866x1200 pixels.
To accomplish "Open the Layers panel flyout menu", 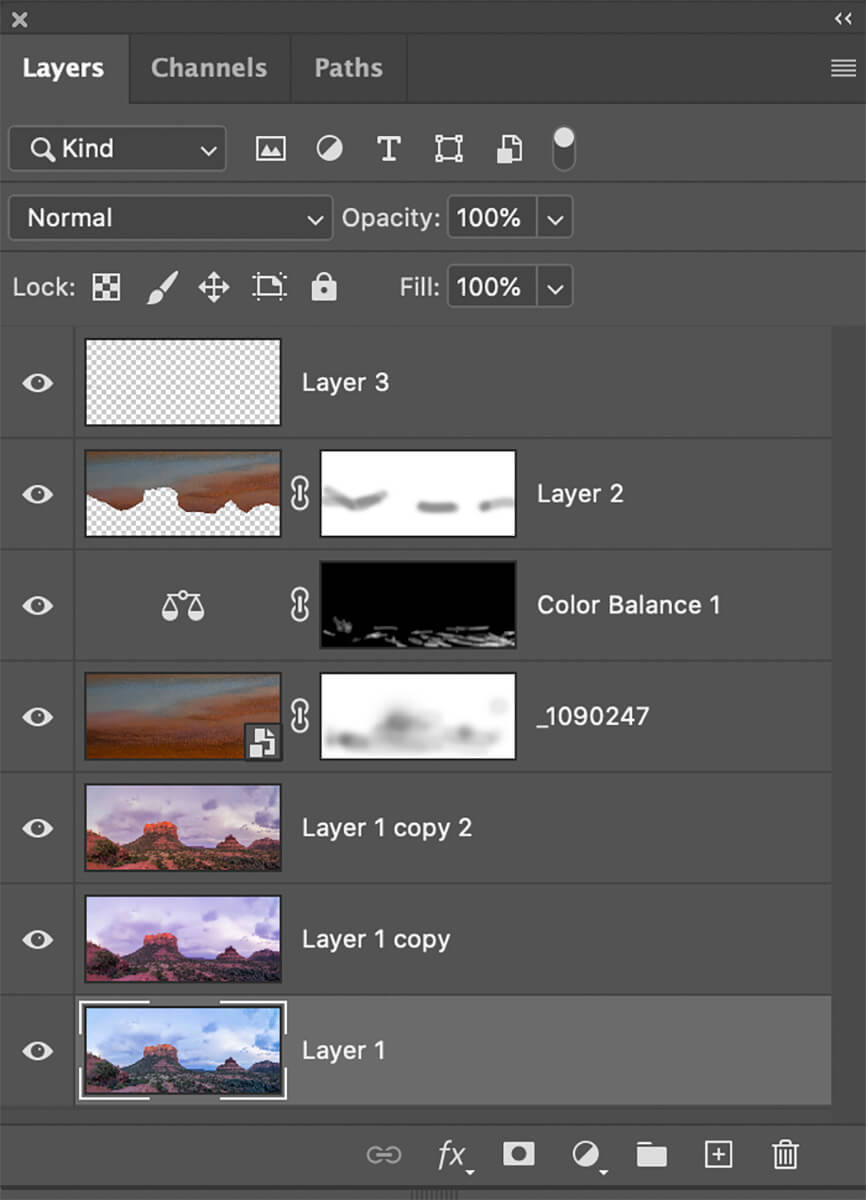I will click(842, 68).
